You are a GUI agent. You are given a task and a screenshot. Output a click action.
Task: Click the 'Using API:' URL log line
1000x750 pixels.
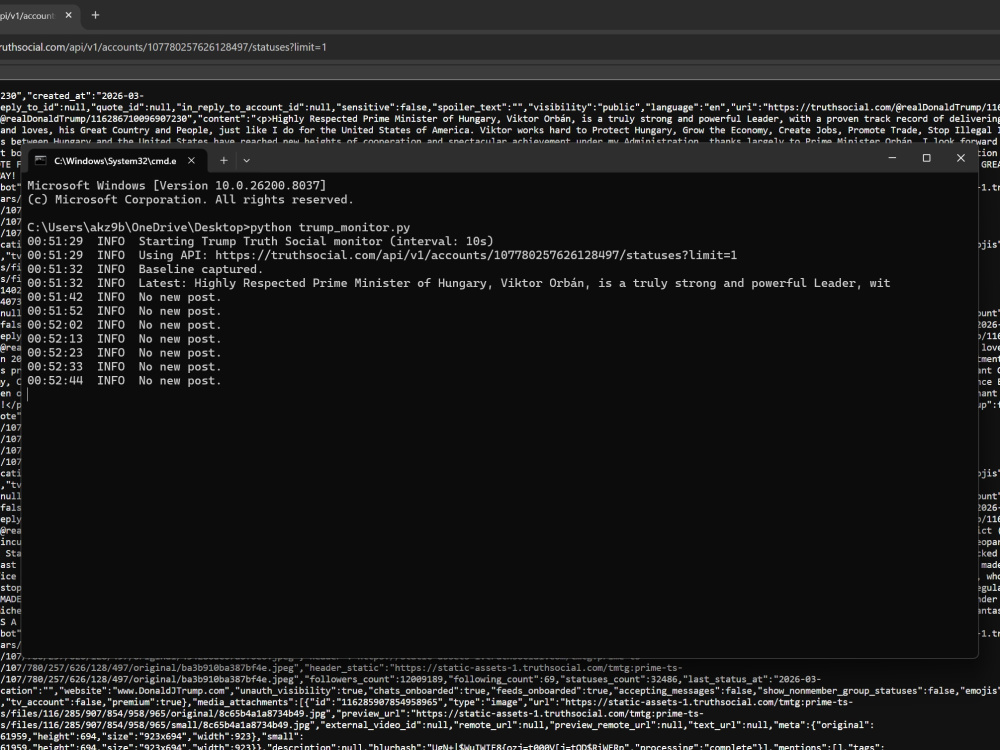[382, 255]
